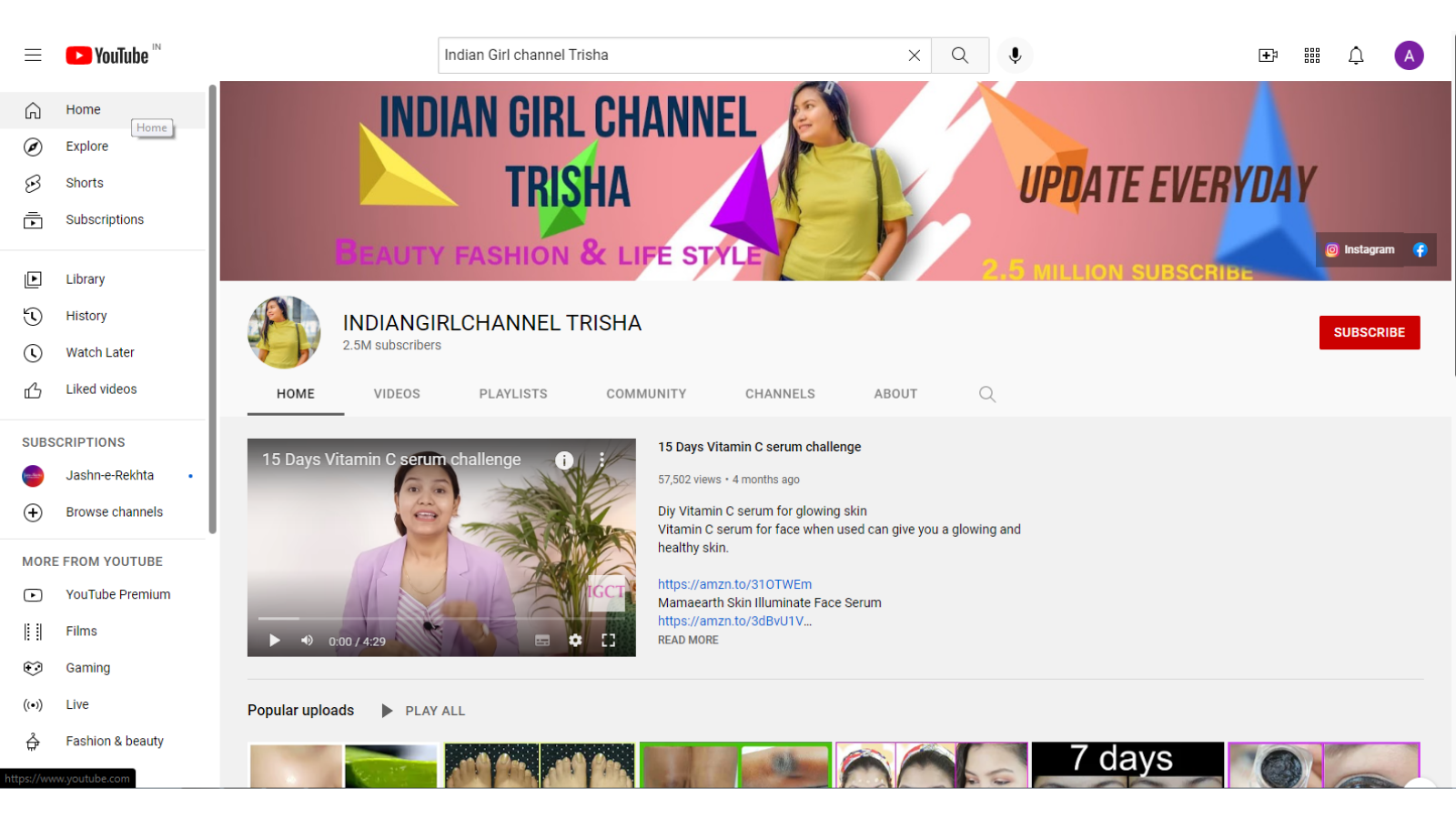Open the channel search magnifier icon
Image resolution: width=1456 pixels, height=819 pixels.
987,393
